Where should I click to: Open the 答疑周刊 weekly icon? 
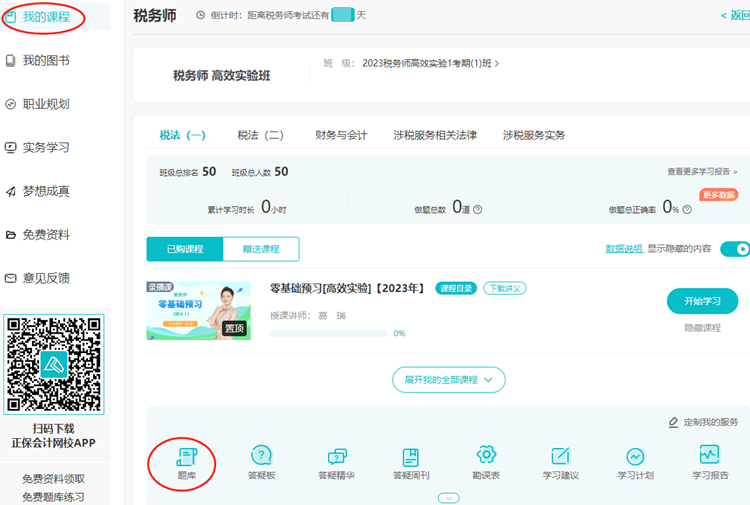coord(411,457)
